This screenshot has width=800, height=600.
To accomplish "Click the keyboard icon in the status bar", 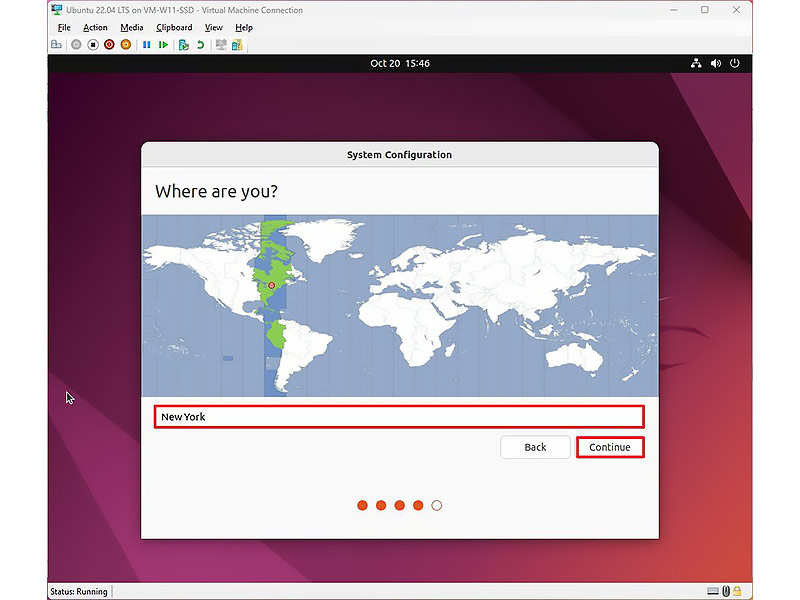I will pyautogui.click(x=713, y=591).
